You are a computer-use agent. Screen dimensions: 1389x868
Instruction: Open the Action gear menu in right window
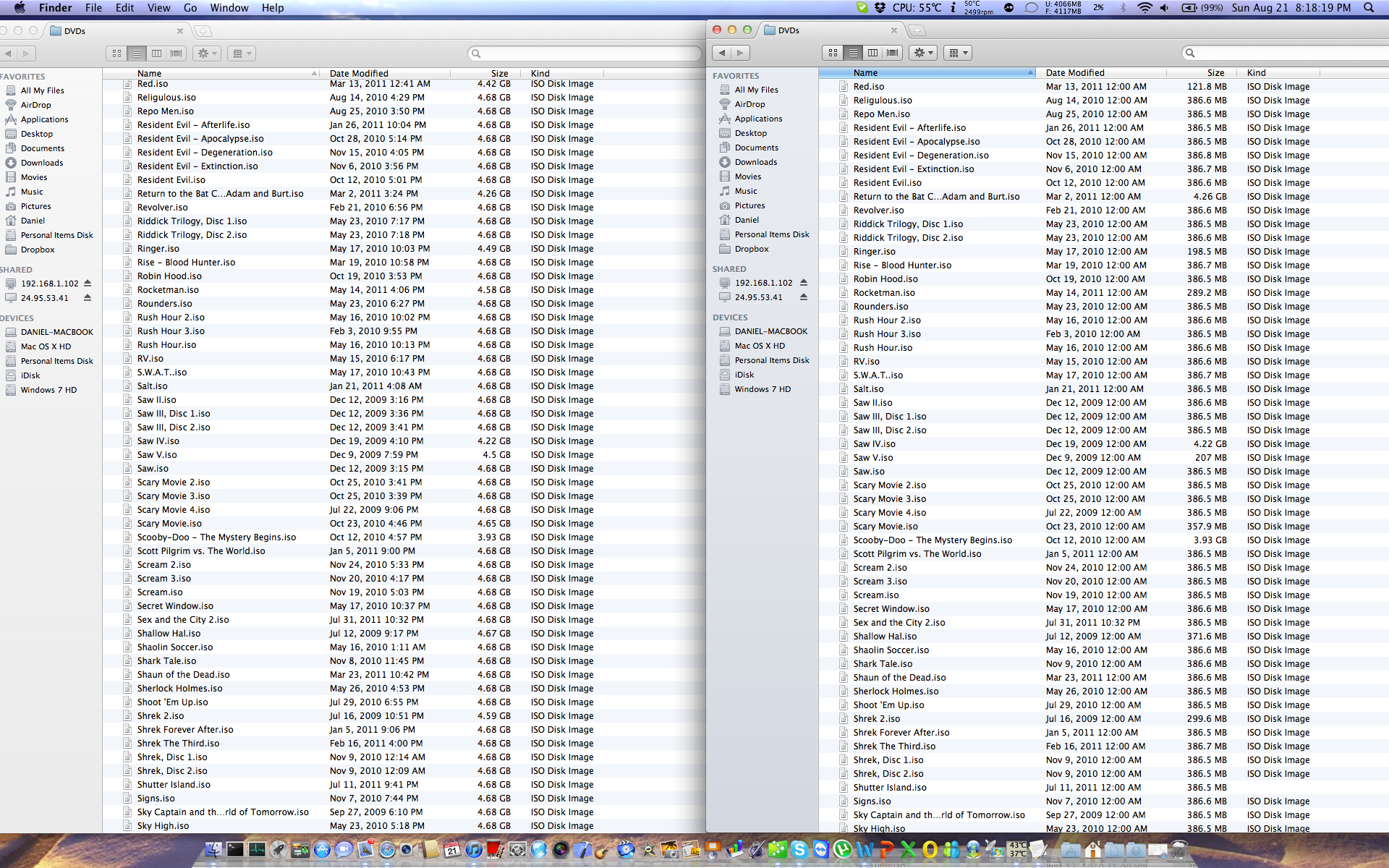coord(924,53)
